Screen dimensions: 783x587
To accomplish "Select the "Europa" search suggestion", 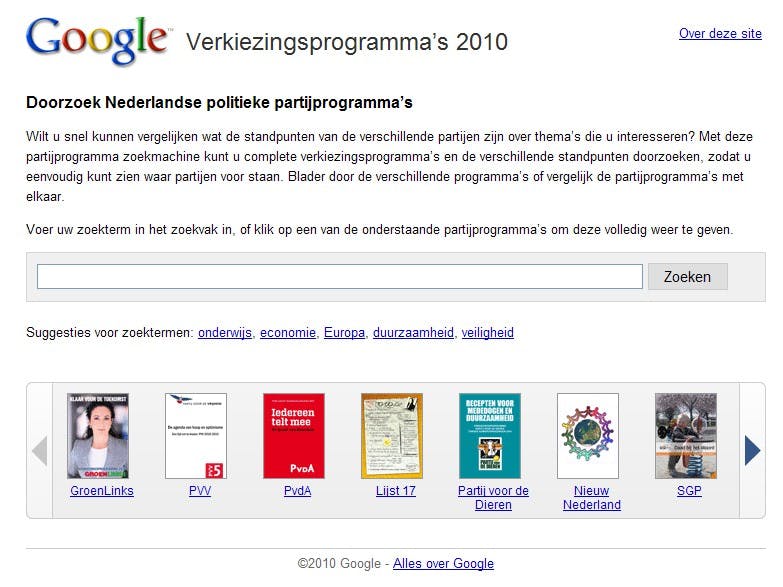I will point(344,333).
